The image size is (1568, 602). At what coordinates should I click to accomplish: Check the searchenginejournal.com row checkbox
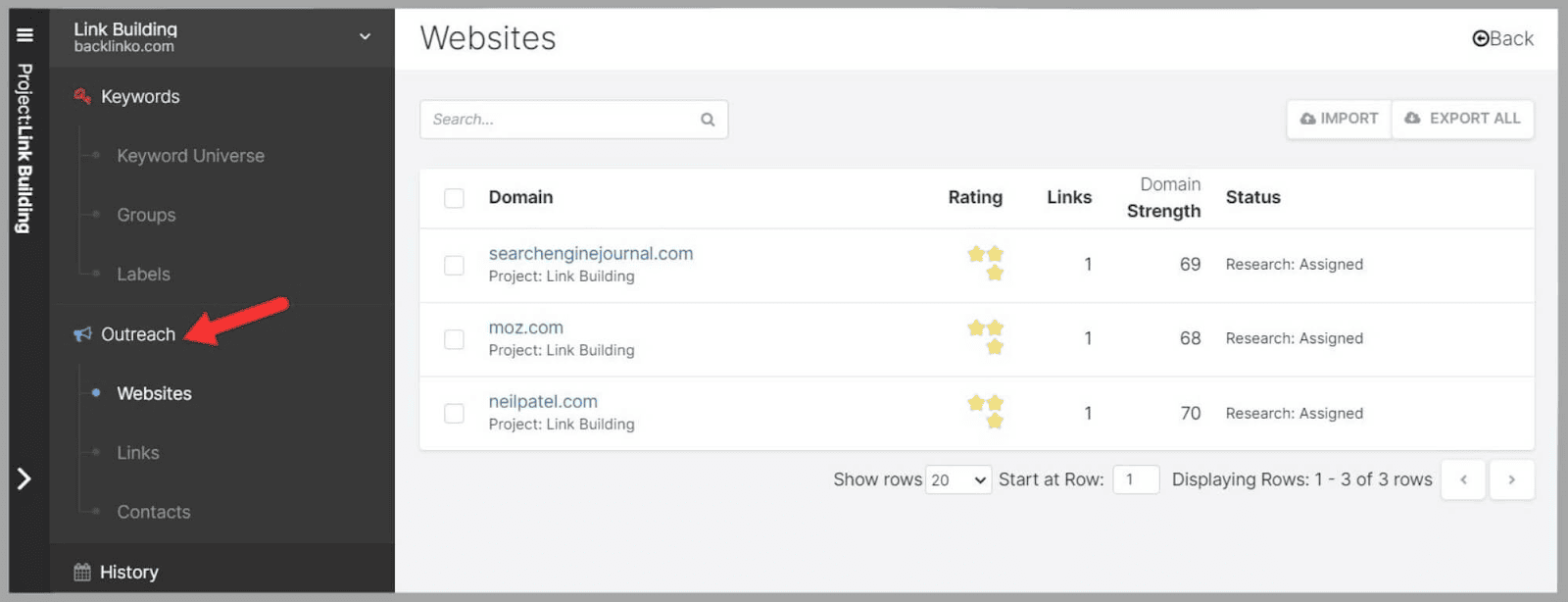click(x=454, y=266)
